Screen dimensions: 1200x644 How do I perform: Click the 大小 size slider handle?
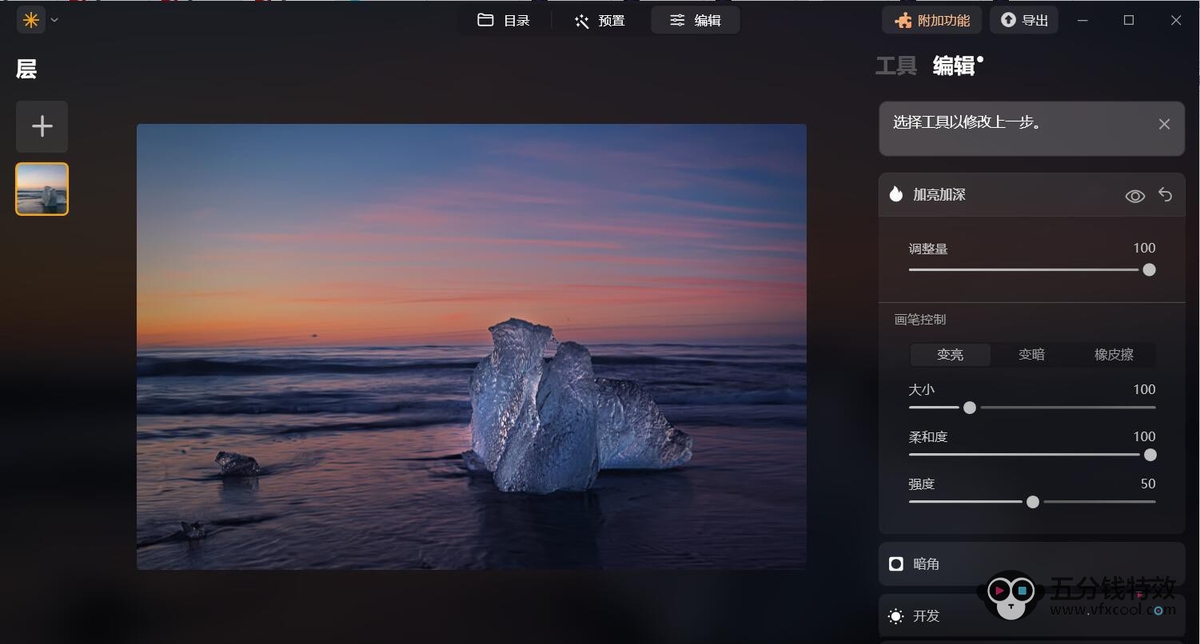point(969,407)
